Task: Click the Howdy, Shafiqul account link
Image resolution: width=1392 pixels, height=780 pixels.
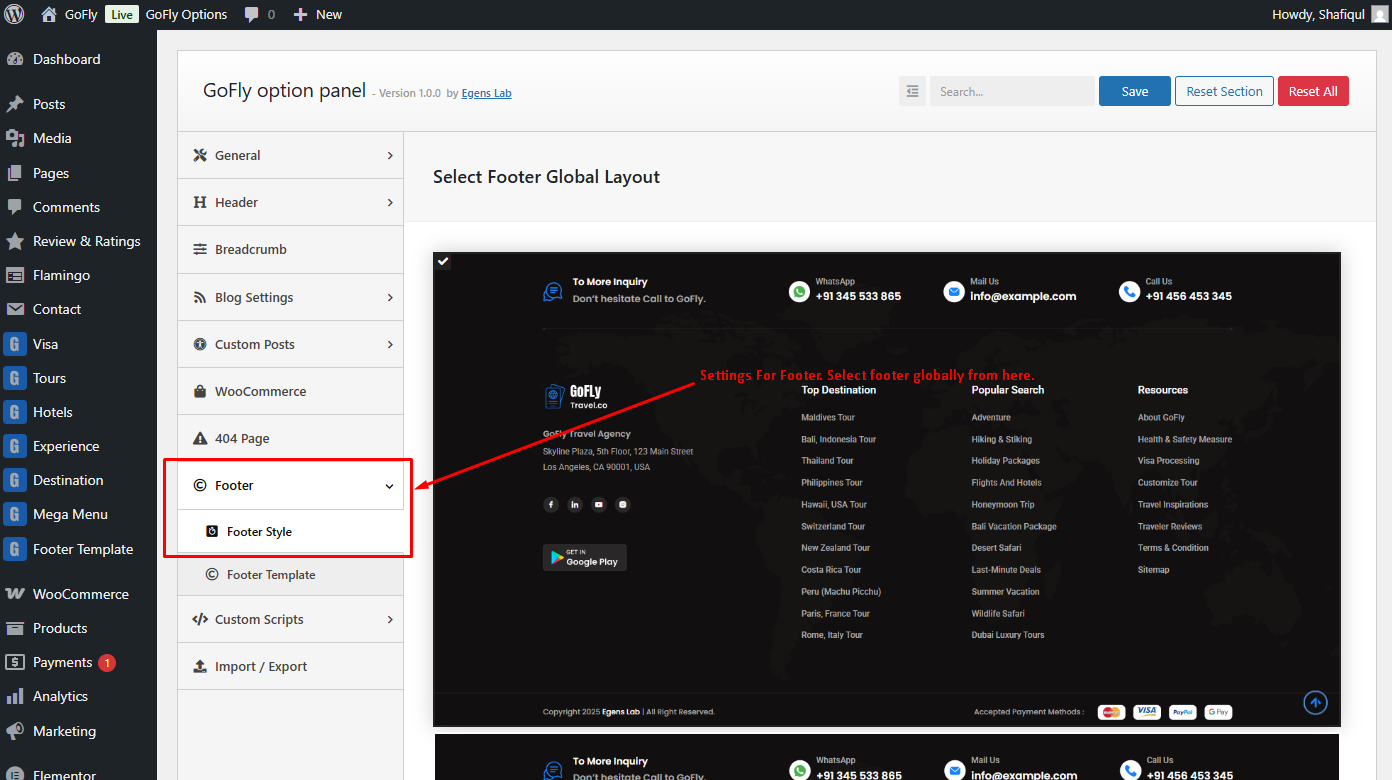Action: (1330, 14)
